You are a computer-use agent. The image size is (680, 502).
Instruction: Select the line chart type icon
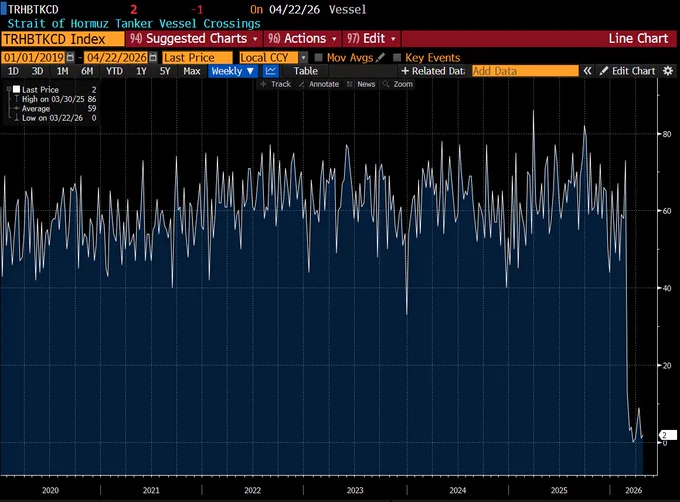(x=271, y=71)
